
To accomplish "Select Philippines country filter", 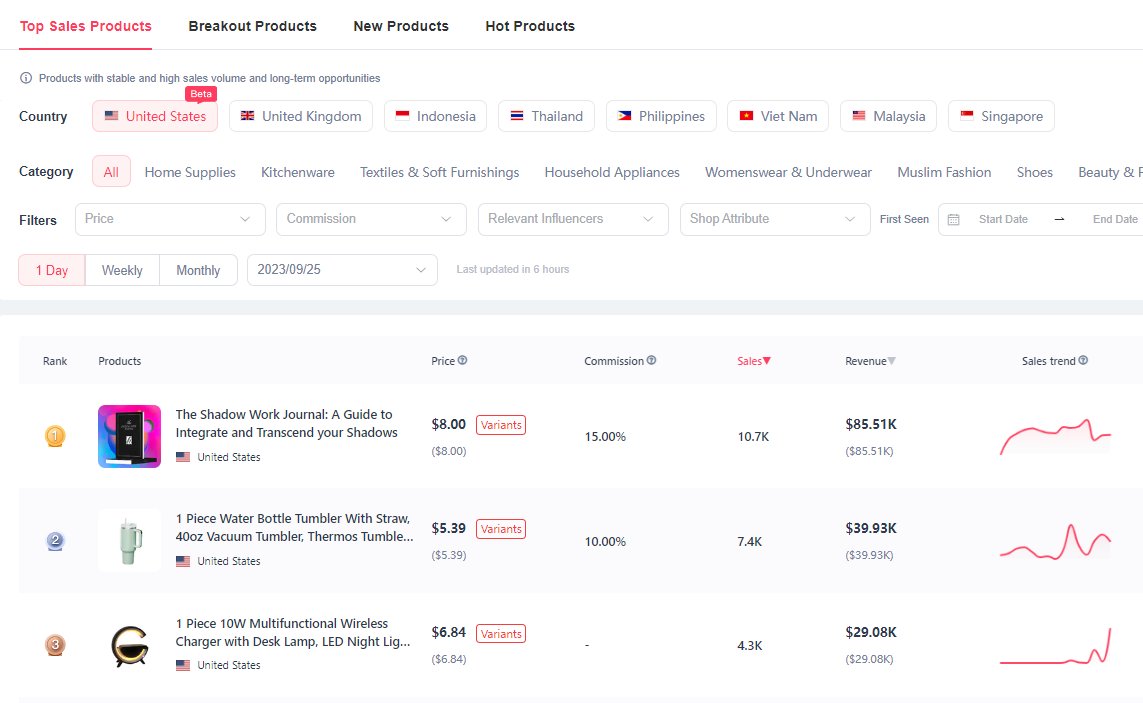I will 661,116.
